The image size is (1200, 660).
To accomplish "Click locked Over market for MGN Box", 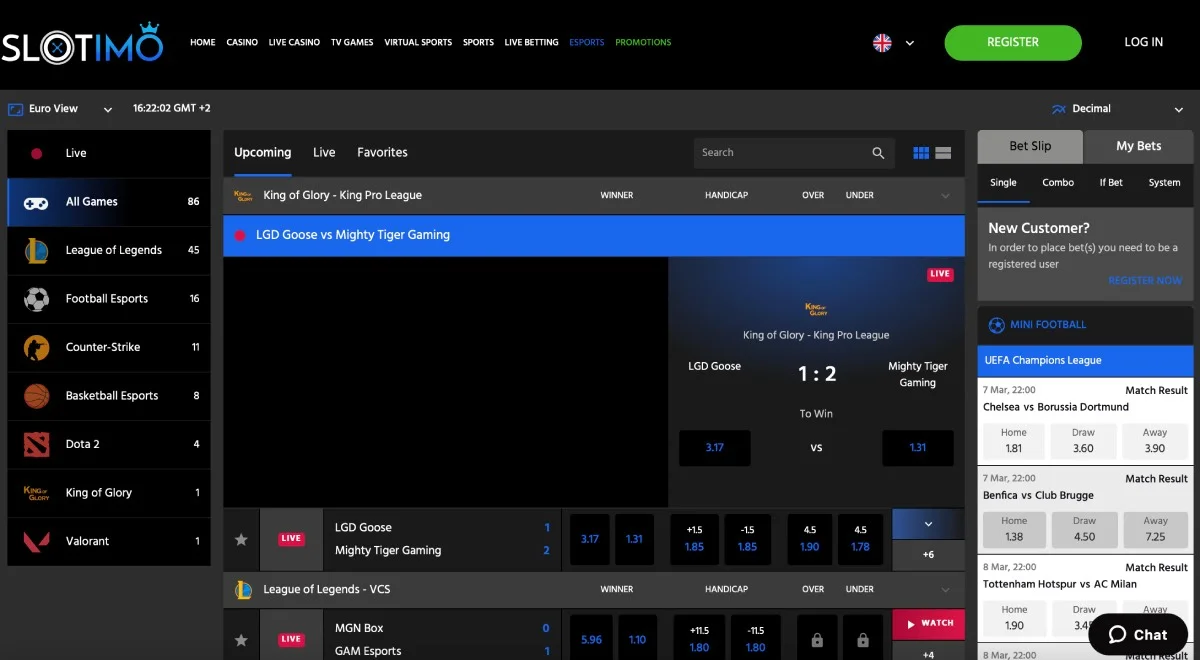I will (817, 639).
